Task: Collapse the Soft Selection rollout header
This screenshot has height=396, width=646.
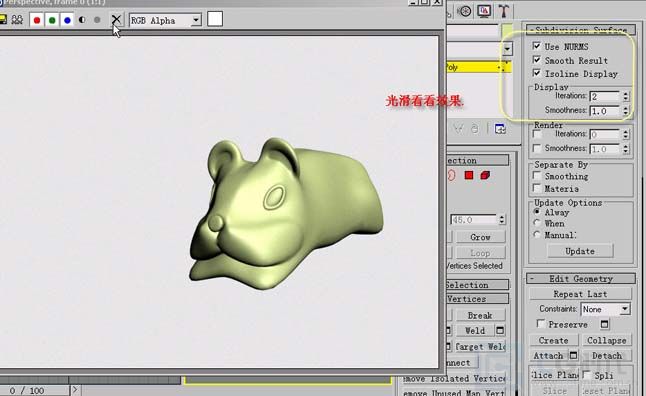Action: [477, 285]
